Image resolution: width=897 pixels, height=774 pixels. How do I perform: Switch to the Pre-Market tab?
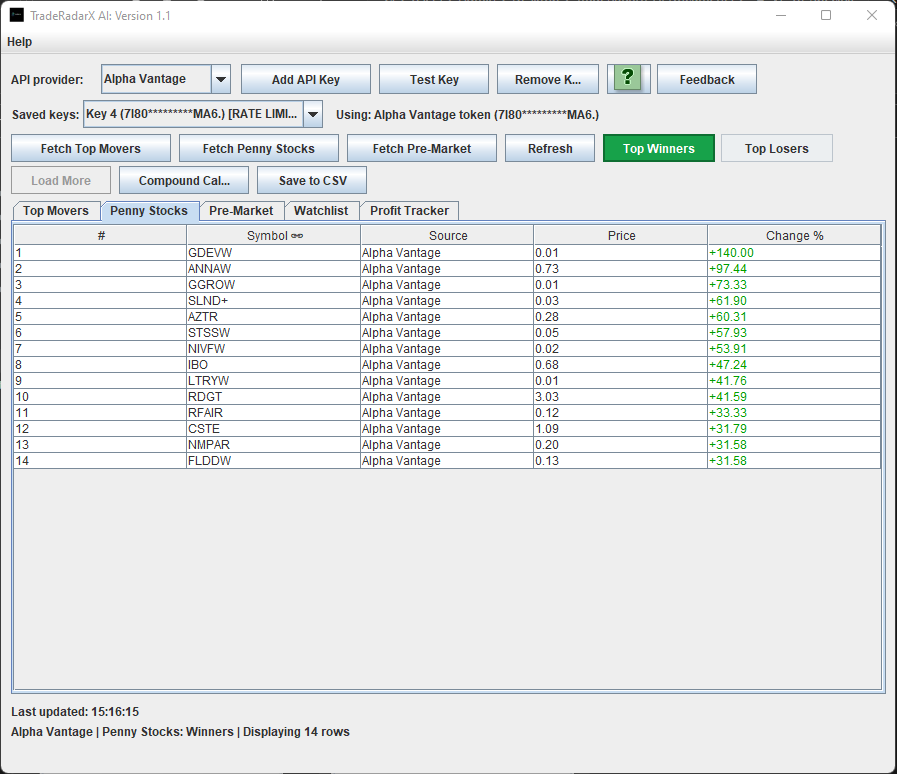[241, 211]
